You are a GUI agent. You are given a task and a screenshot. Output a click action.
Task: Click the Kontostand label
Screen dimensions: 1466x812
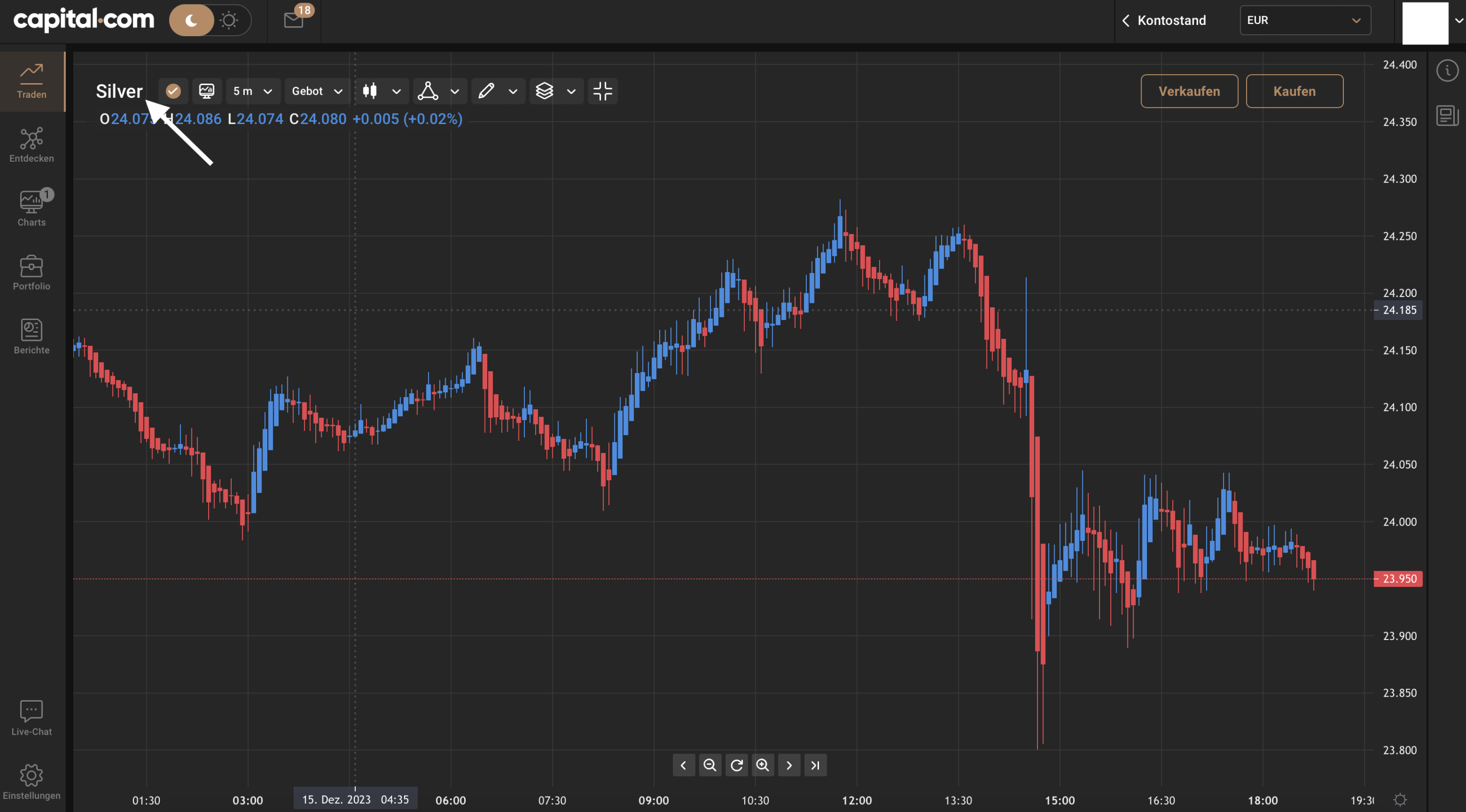tap(1172, 21)
